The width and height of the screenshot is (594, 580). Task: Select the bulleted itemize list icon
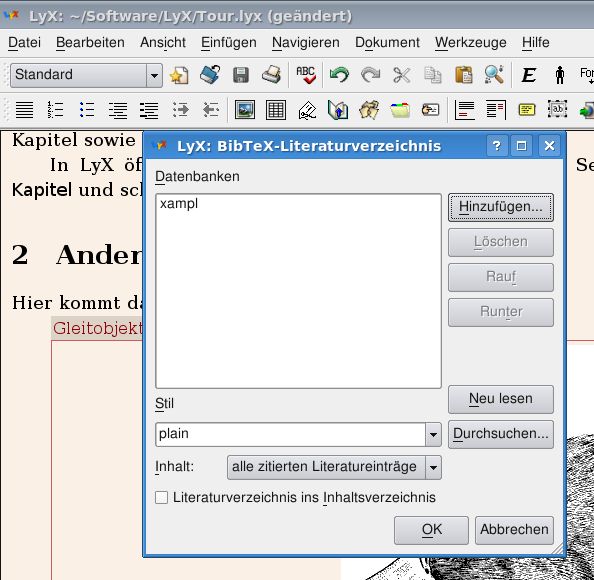tap(87, 110)
